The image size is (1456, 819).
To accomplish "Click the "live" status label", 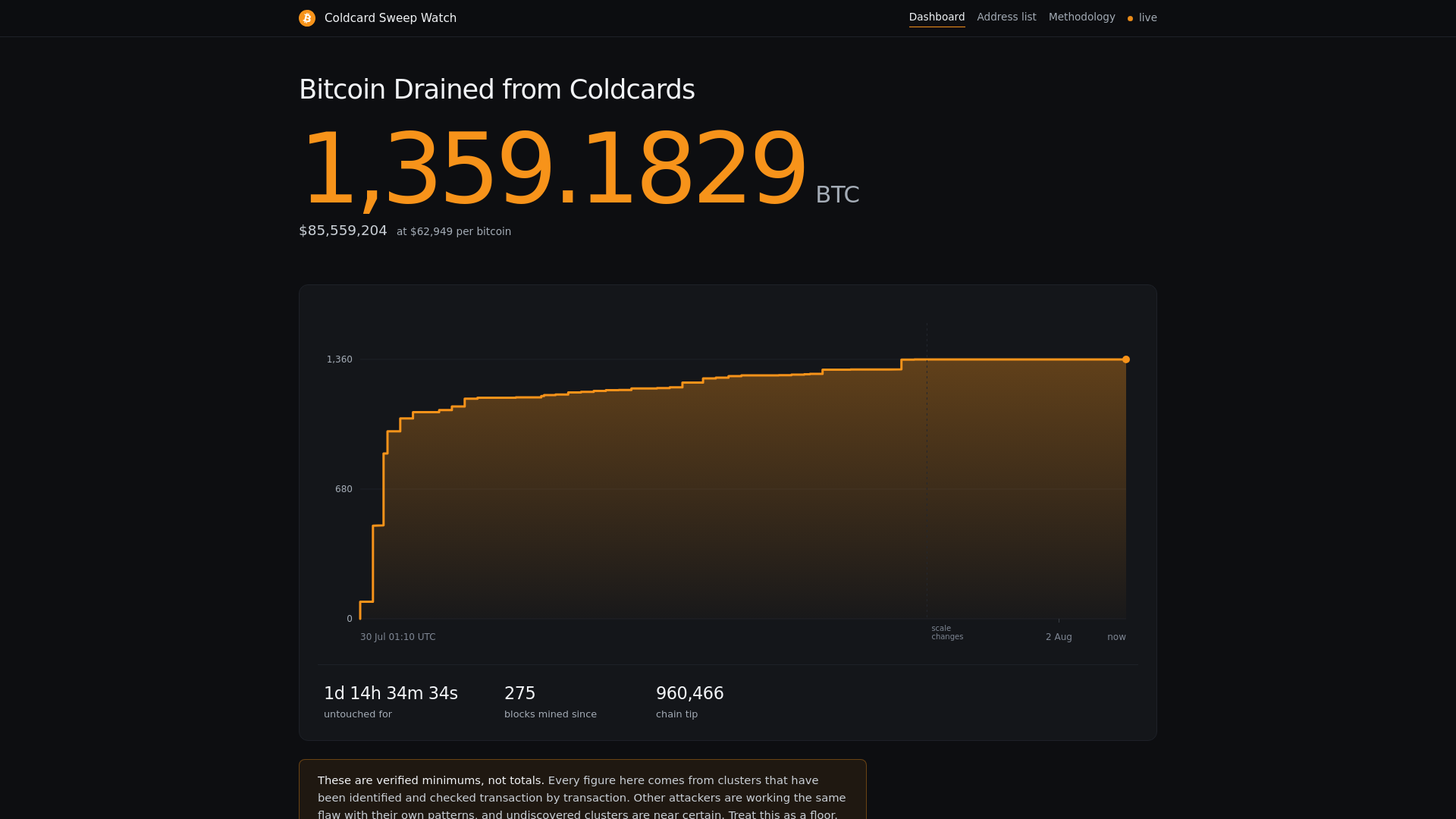I will pyautogui.click(x=1147, y=18).
